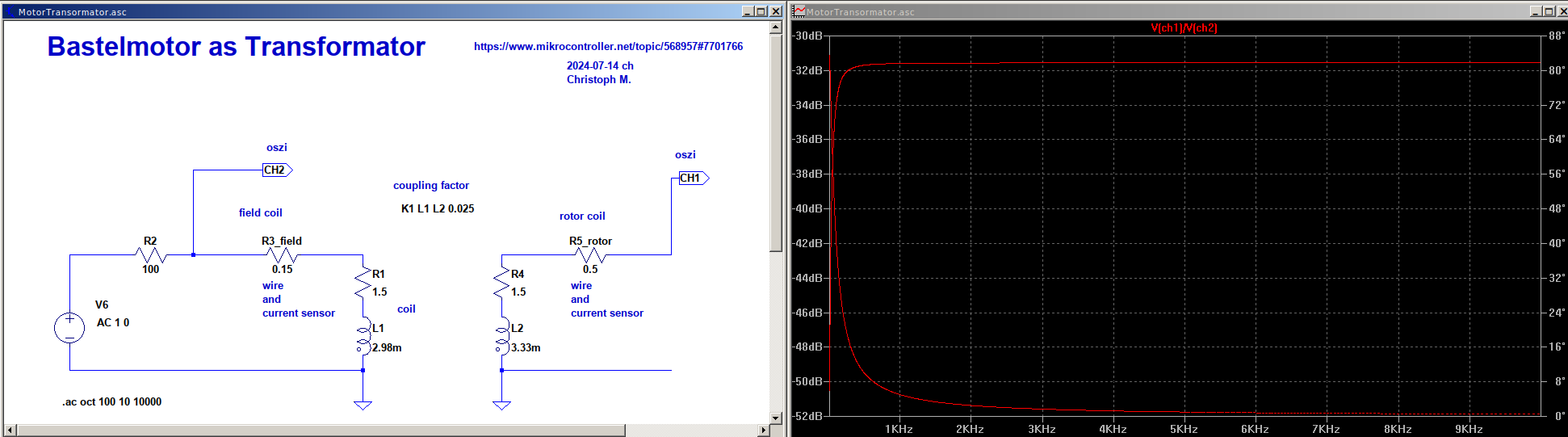Screen dimensions: 1568x437
Task: Click the L1 inductor coil symbol
Action: (x=363, y=338)
